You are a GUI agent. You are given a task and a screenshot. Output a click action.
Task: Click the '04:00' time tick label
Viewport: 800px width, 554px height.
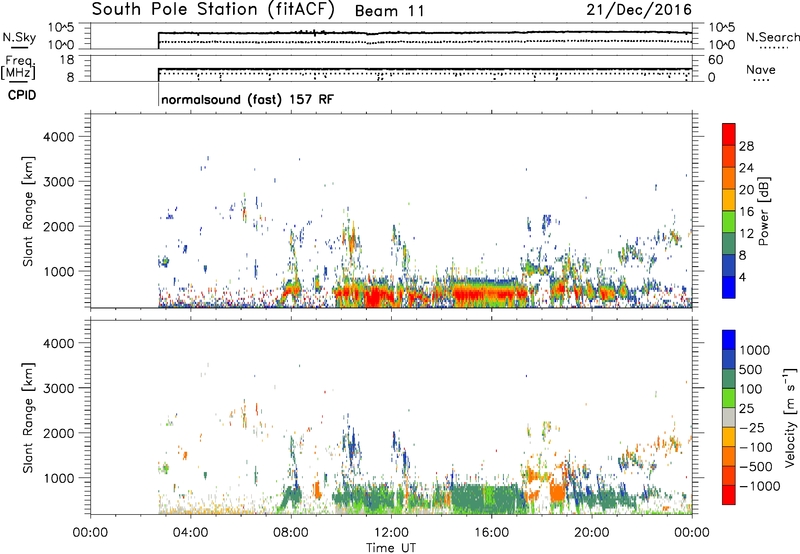(190, 533)
